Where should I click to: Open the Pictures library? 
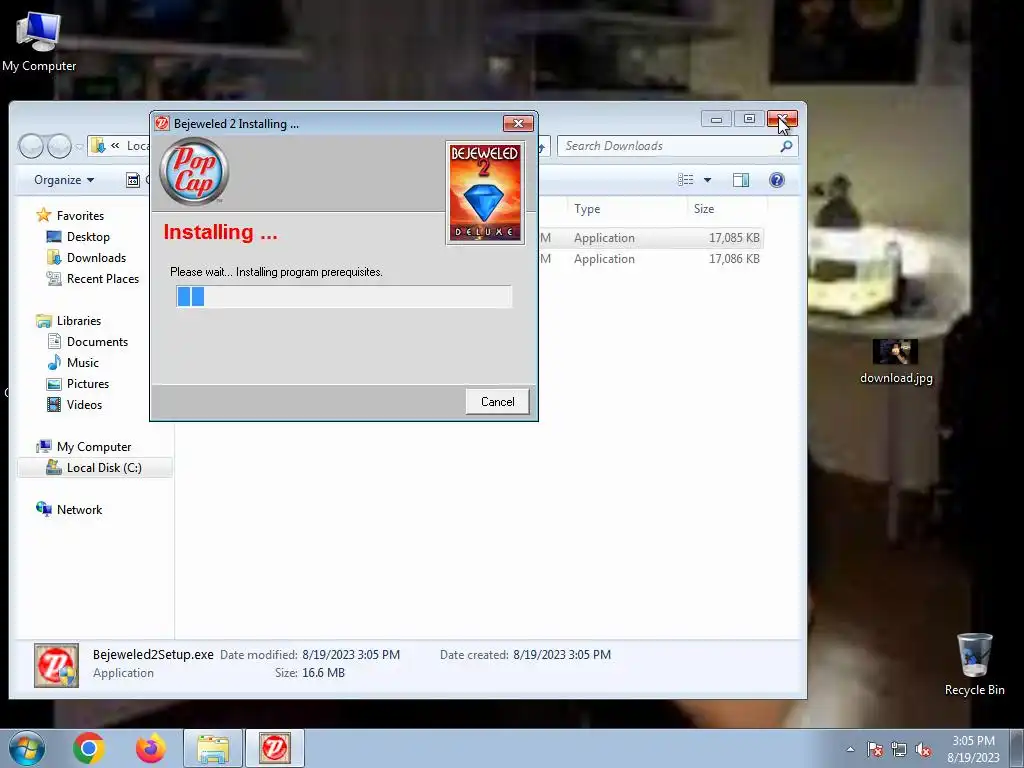tap(88, 384)
